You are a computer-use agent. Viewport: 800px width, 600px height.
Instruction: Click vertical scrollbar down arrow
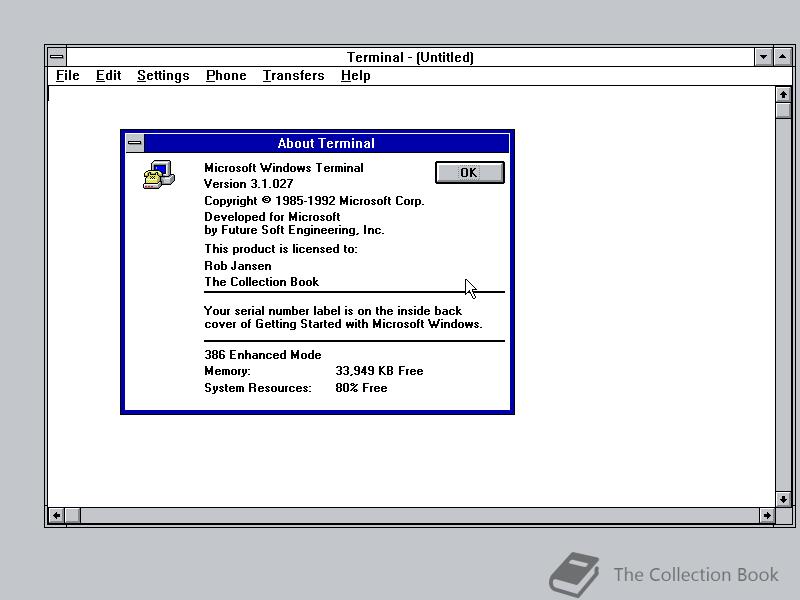[x=783, y=499]
